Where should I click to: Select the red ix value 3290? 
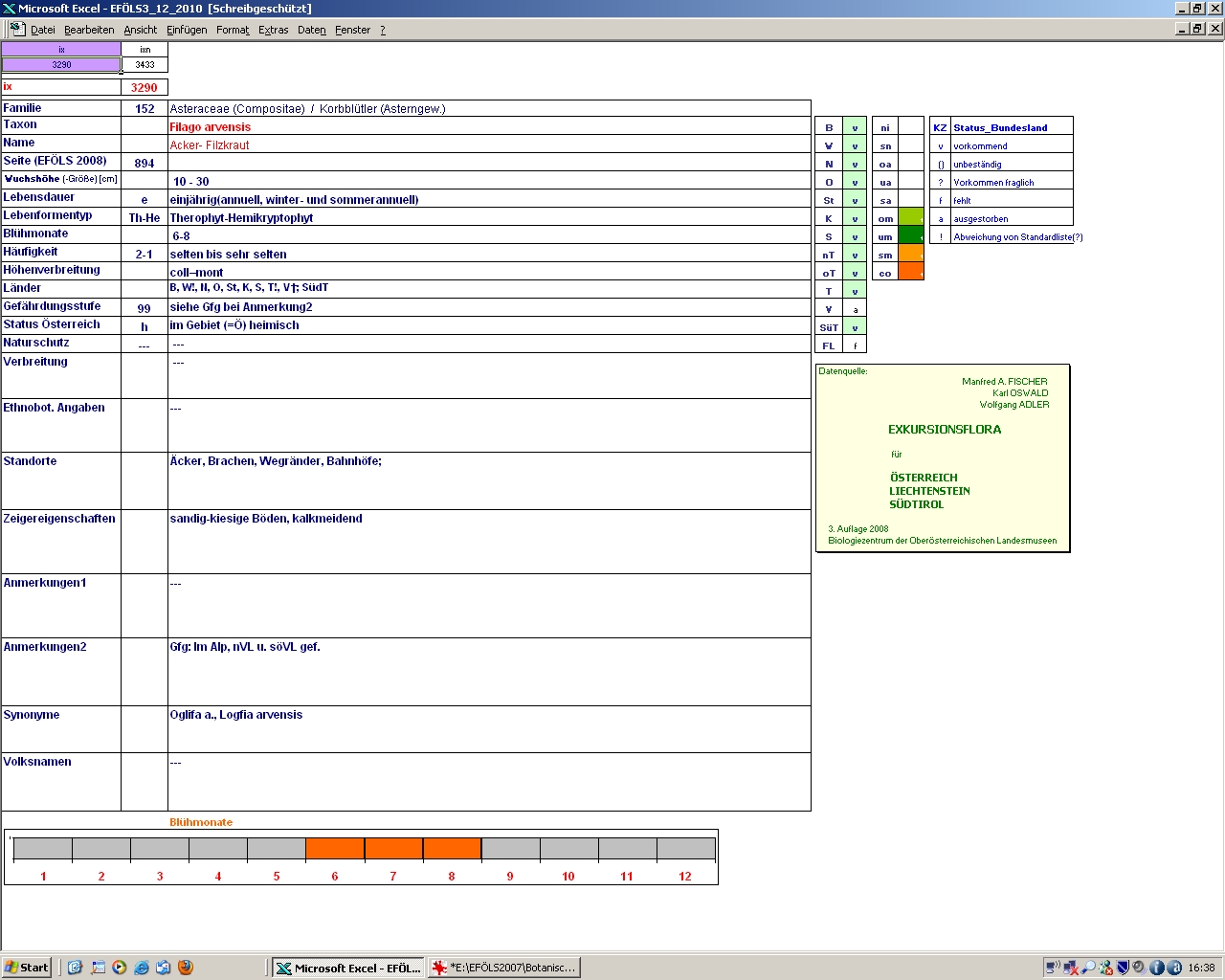click(145, 87)
